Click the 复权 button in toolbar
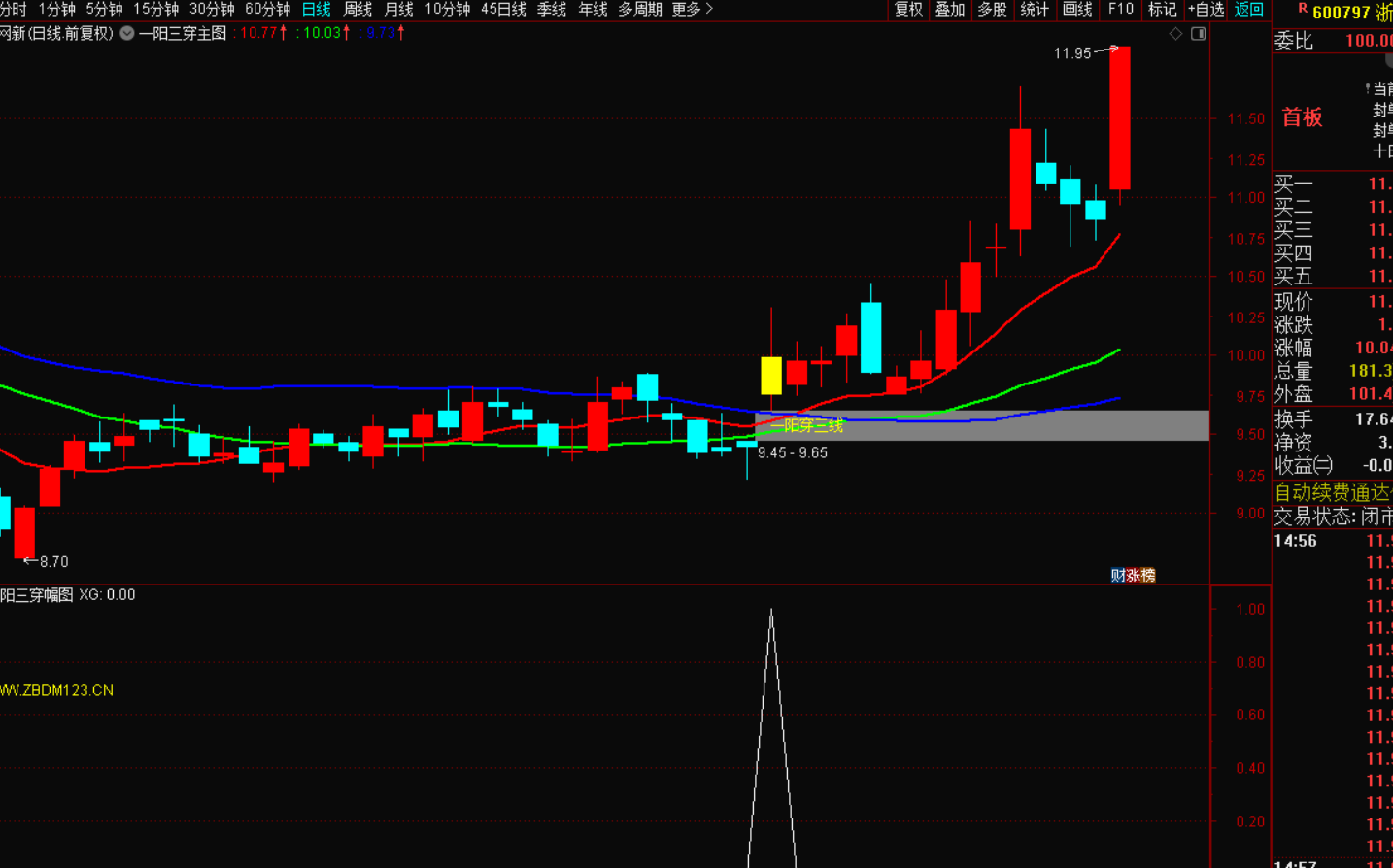The height and width of the screenshot is (868, 1393). tap(908, 9)
